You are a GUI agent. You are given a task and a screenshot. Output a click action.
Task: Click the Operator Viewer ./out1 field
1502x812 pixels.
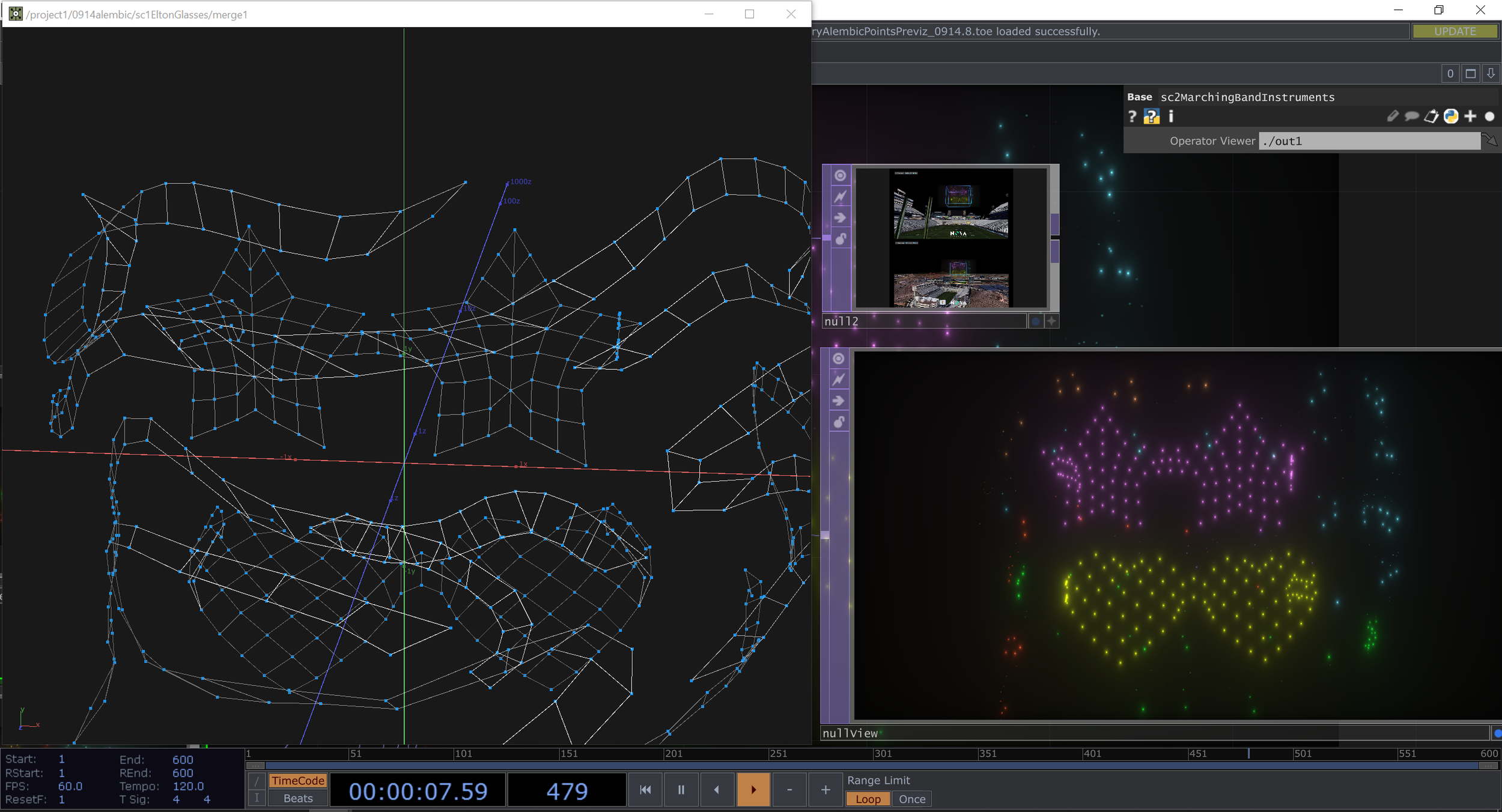pos(1369,141)
